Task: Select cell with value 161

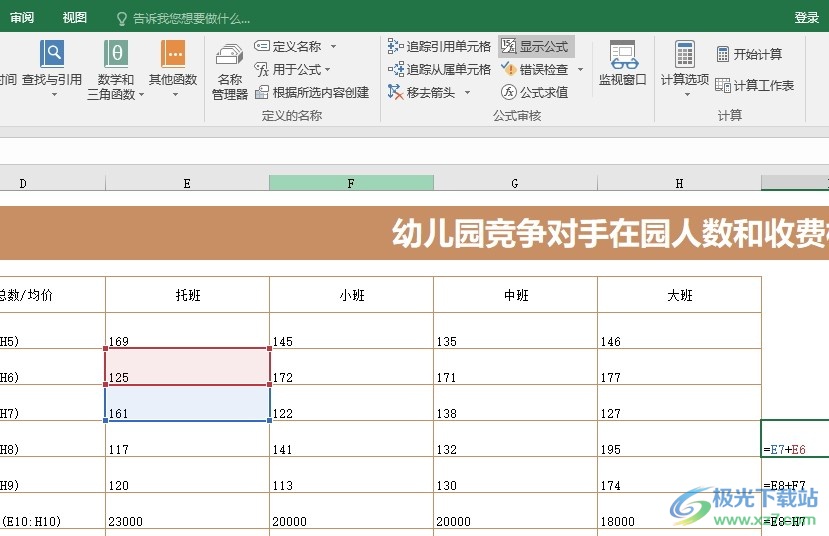Action: [x=187, y=403]
